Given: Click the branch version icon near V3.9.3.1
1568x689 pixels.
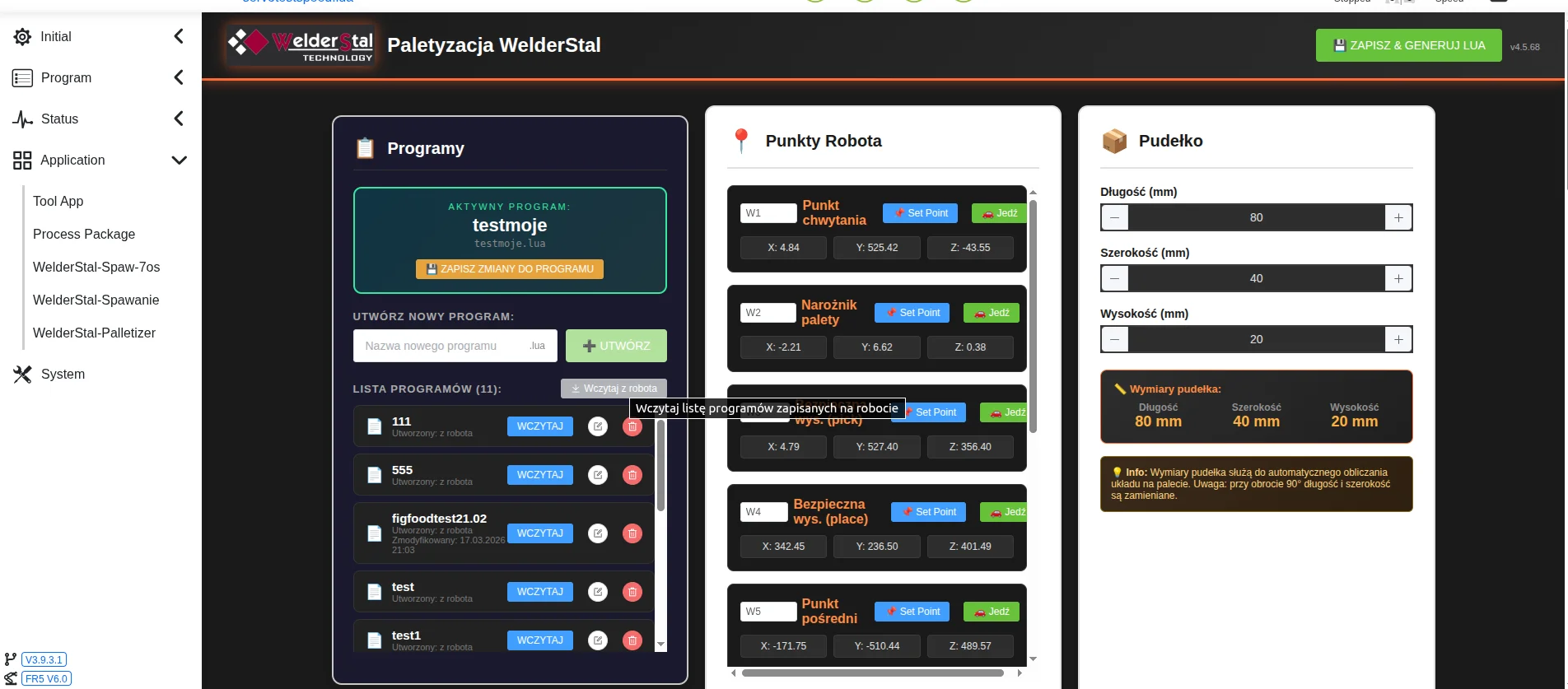Looking at the screenshot, I should coord(11,659).
